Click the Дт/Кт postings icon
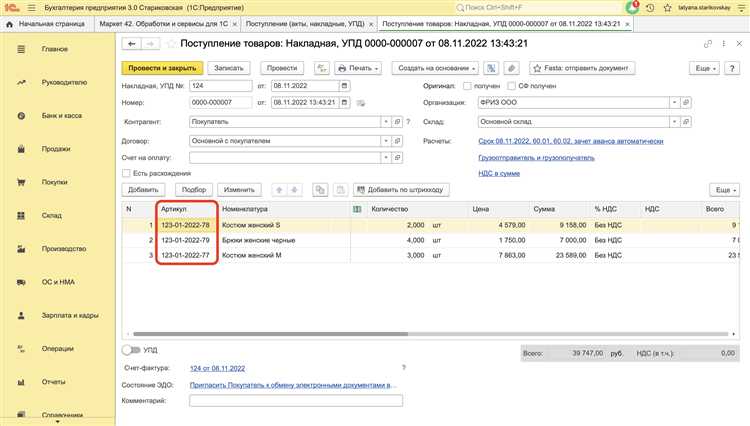The height and width of the screenshot is (426, 750). 322,68
